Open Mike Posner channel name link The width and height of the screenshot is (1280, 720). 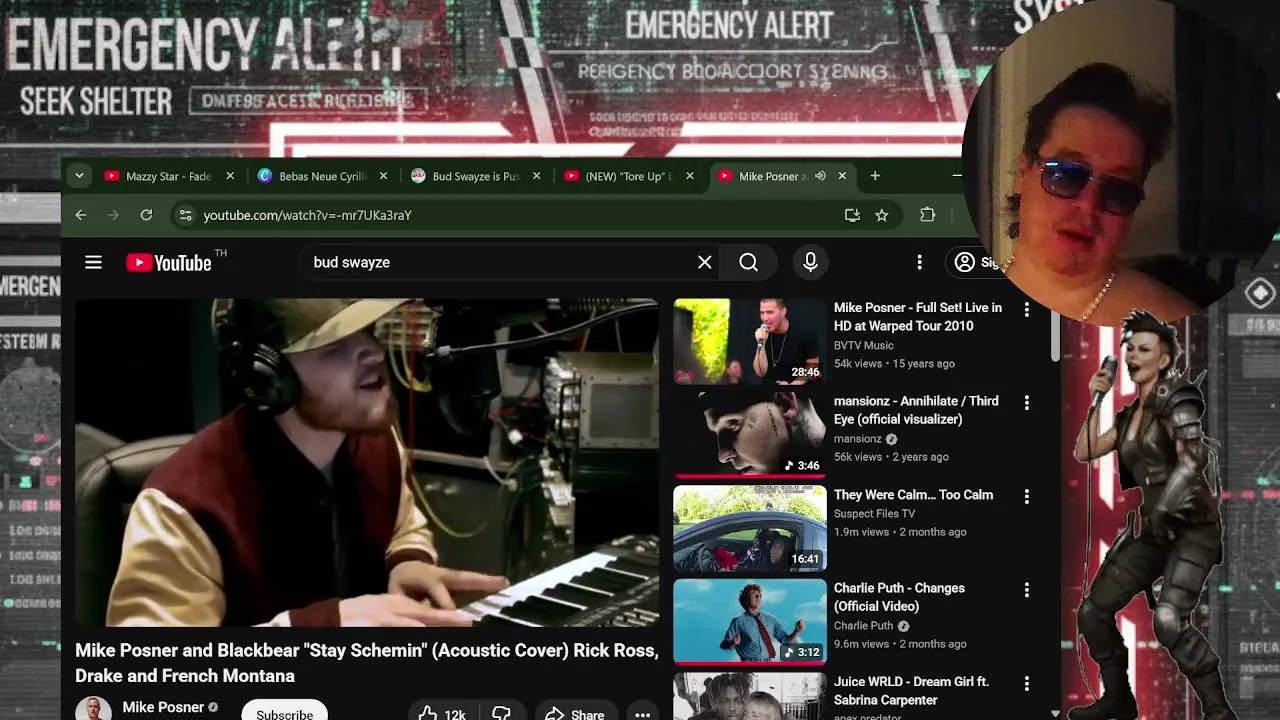163,707
